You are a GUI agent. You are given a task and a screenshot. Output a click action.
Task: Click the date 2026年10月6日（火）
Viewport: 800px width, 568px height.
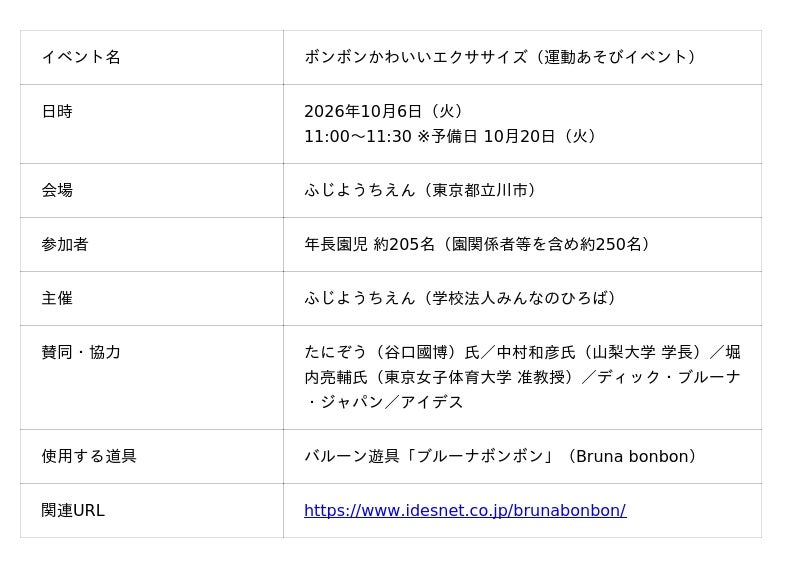(x=386, y=111)
